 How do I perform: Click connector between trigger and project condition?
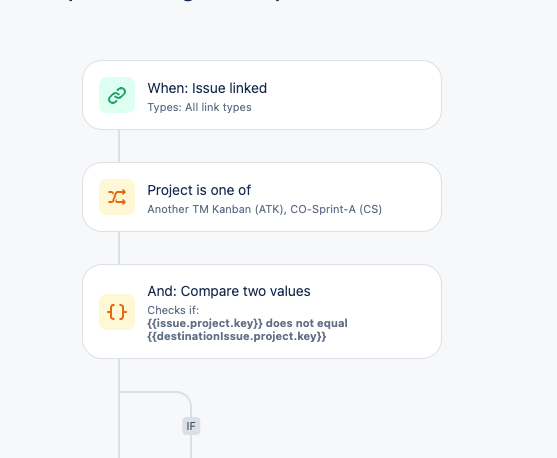click(119, 146)
